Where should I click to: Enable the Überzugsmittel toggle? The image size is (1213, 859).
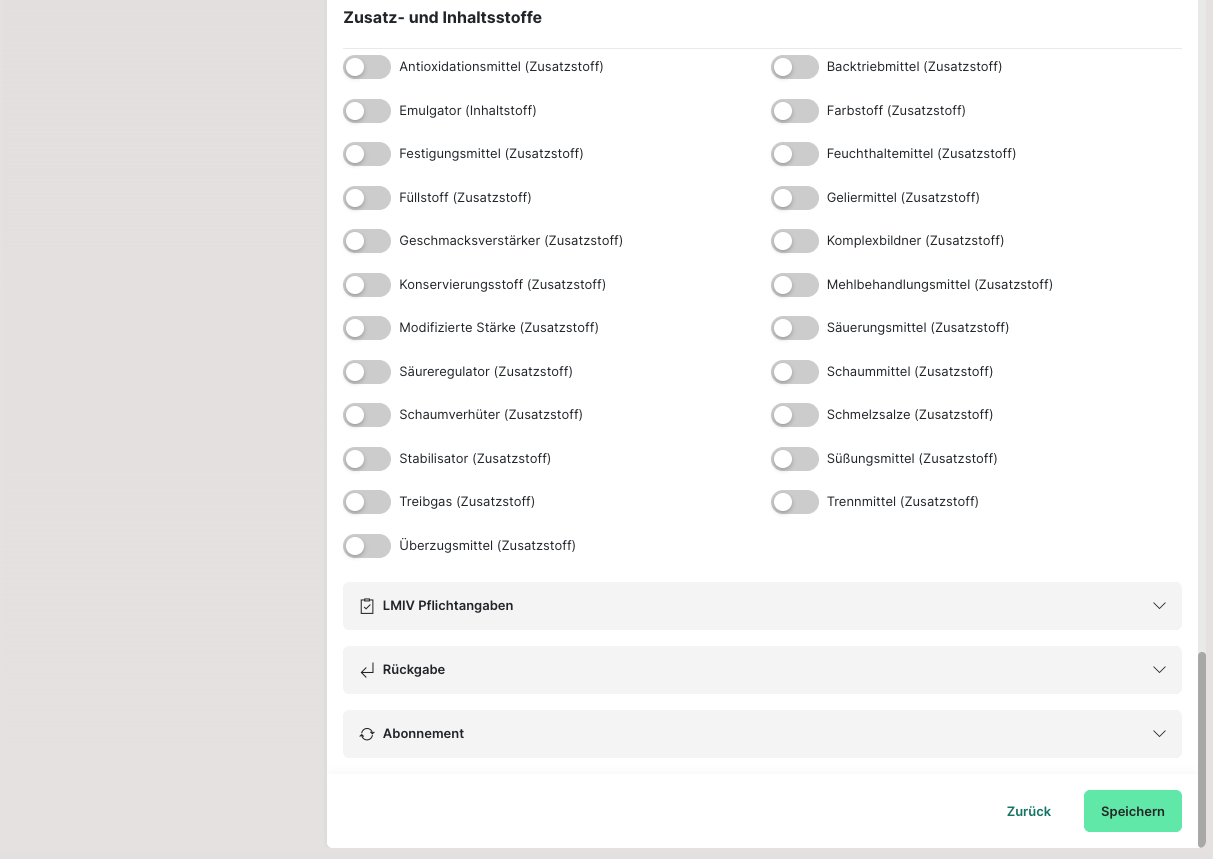click(x=367, y=546)
